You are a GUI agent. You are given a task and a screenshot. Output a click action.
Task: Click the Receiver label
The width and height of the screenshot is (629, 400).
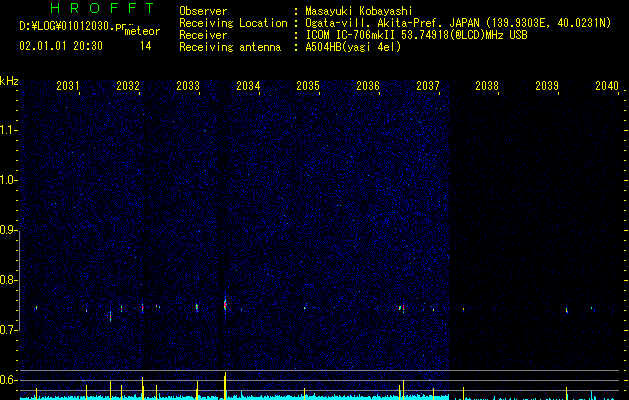203,35
